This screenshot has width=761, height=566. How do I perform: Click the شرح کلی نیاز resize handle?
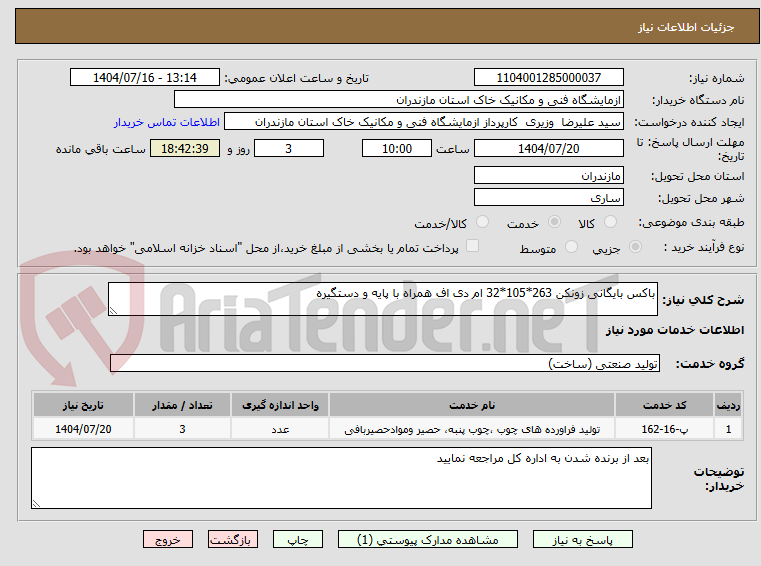click(x=113, y=311)
